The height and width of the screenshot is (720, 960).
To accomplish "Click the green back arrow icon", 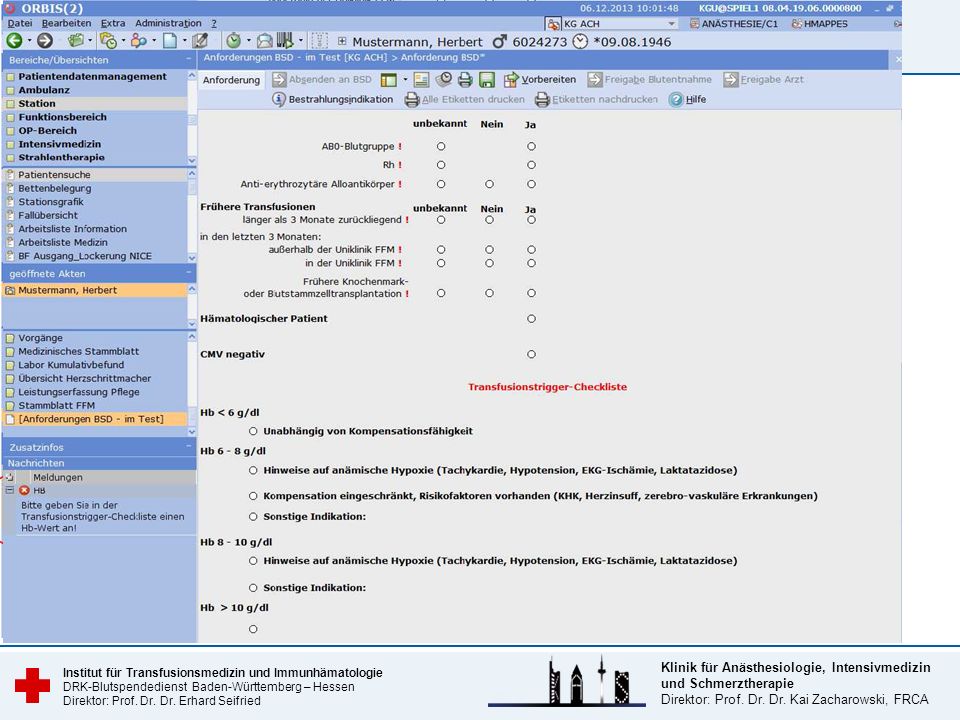I will click(x=14, y=41).
